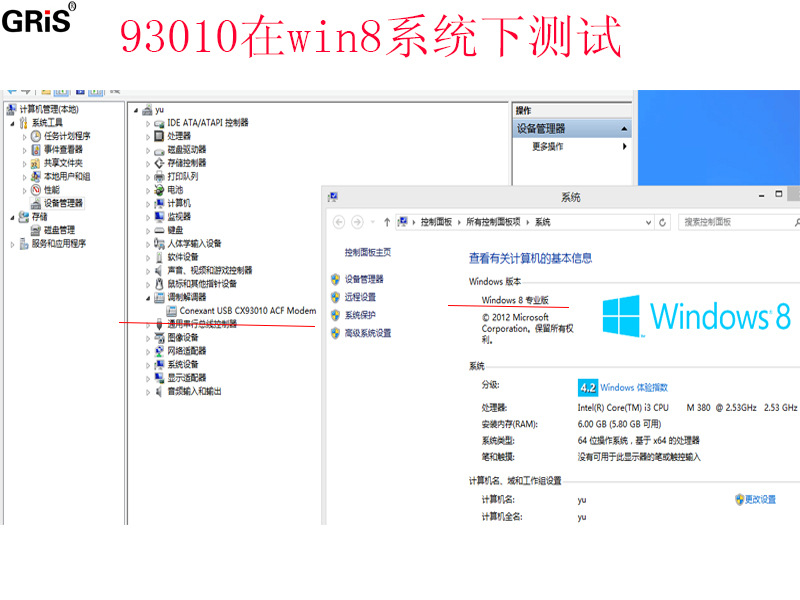Expand the IDE ATA/ATAPI controllers node
The height and width of the screenshot is (600, 800).
click(x=148, y=123)
